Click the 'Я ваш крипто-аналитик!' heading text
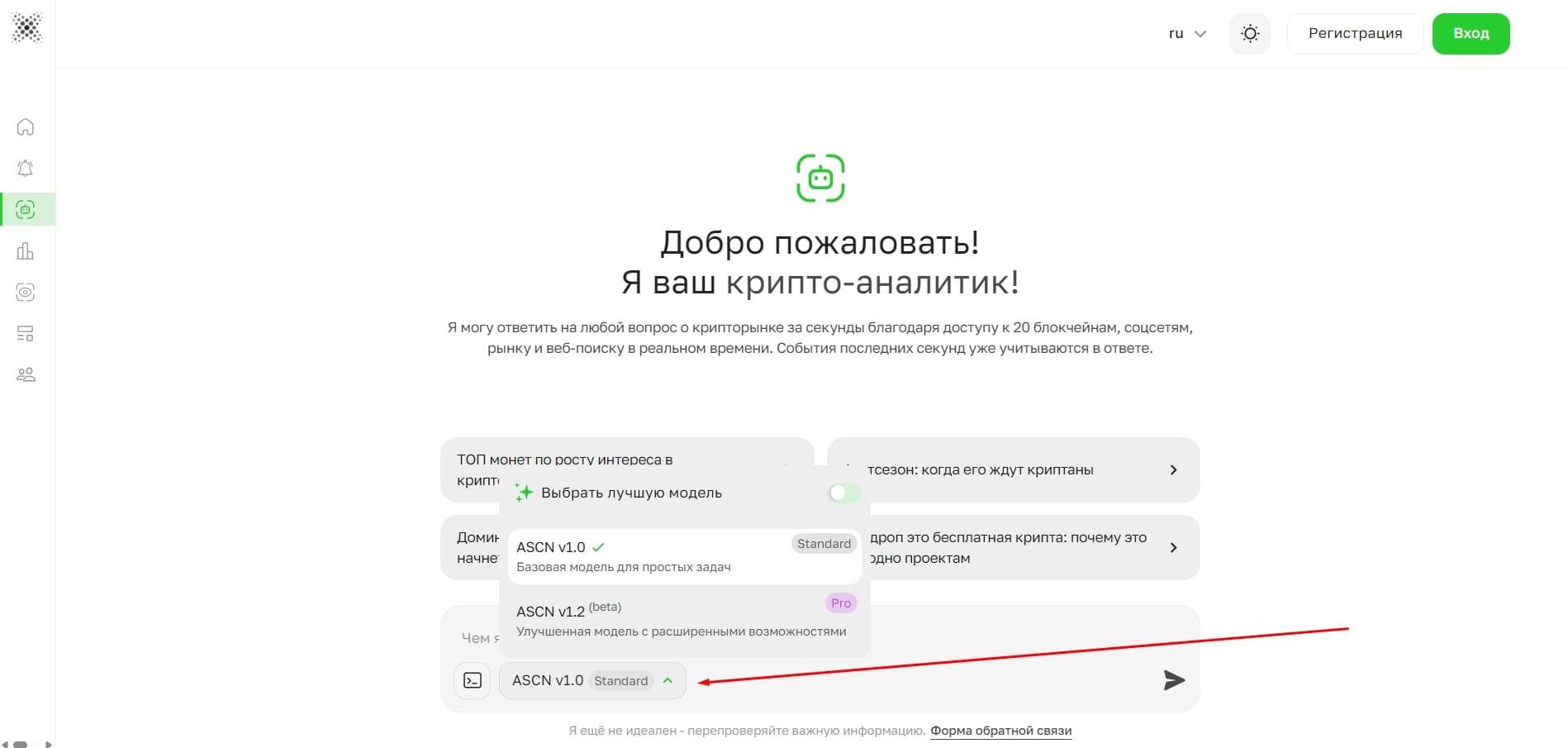The image size is (1568, 748). 820,283
